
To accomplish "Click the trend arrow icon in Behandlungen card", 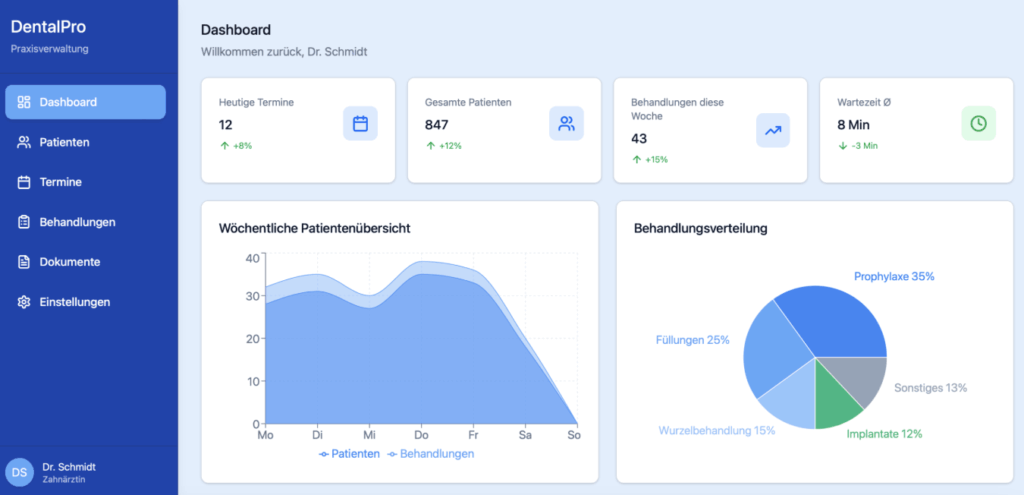I will pyautogui.click(x=772, y=130).
